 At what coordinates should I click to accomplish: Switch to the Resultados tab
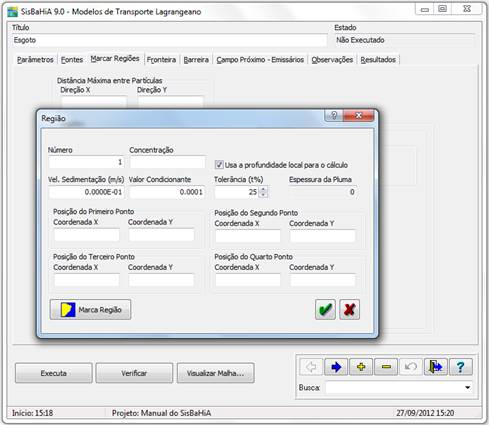click(378, 60)
